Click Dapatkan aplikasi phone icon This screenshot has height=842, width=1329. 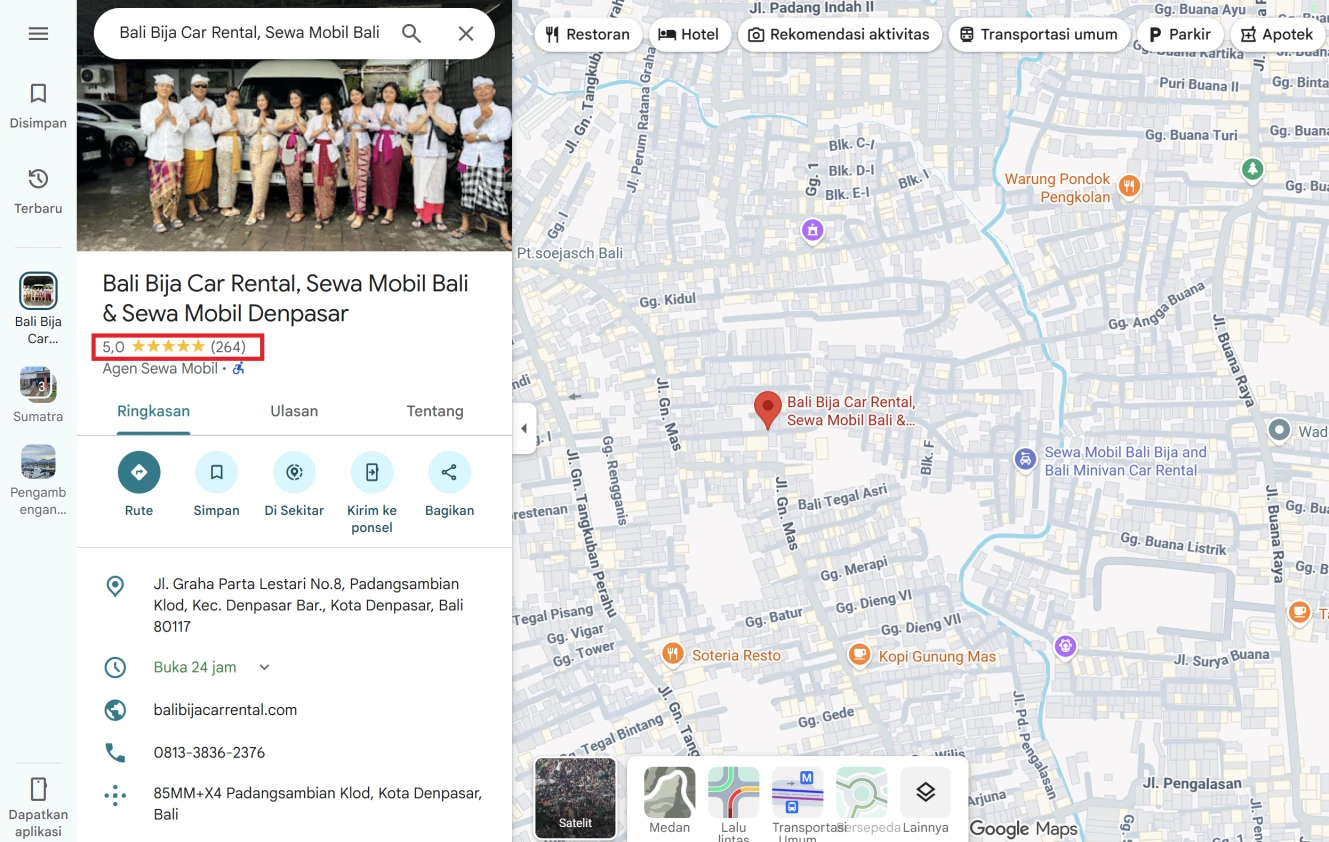point(38,789)
